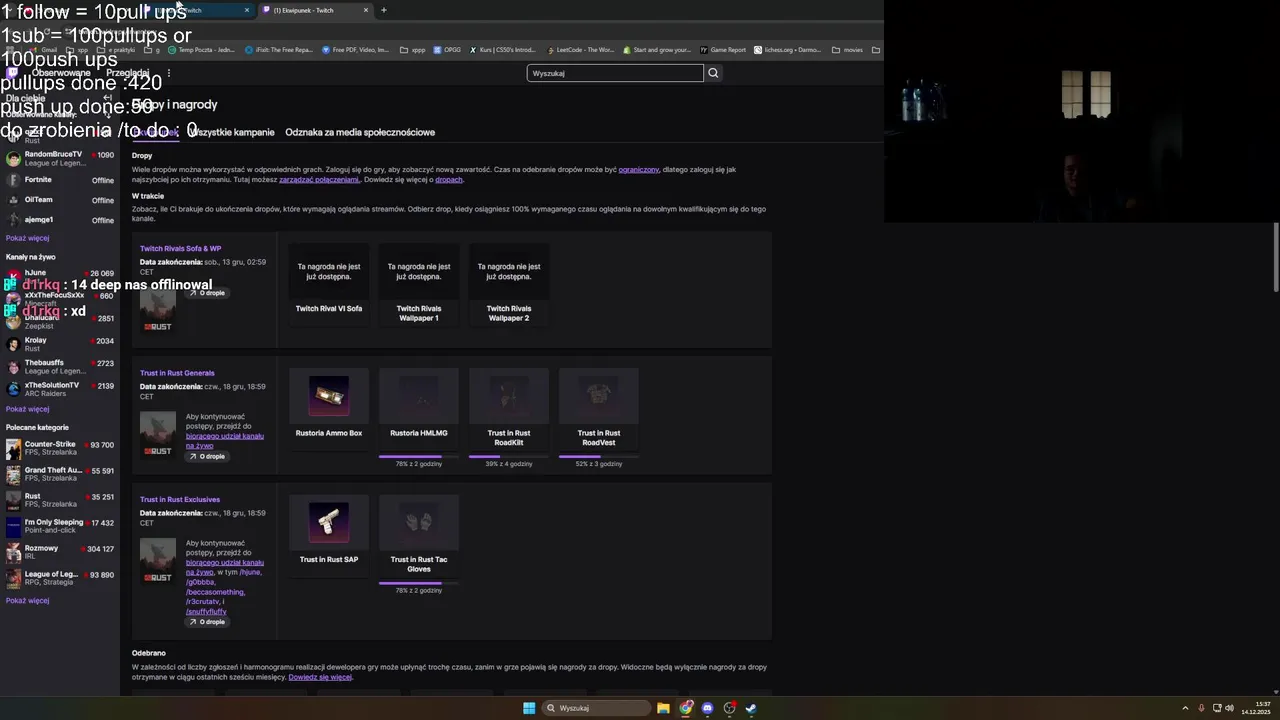The width and height of the screenshot is (1280, 720).
Task: Click Rust game box art in Exclusives campaign
Action: (157, 561)
